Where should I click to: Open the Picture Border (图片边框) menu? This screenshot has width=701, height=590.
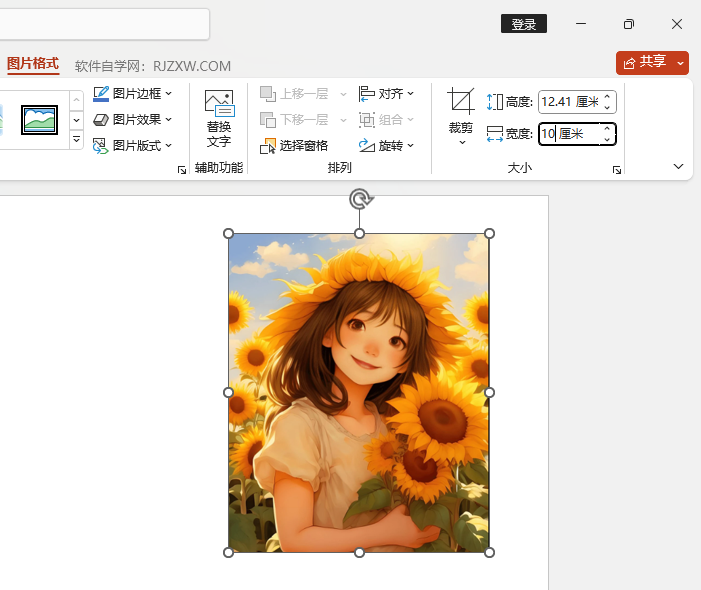coord(132,93)
